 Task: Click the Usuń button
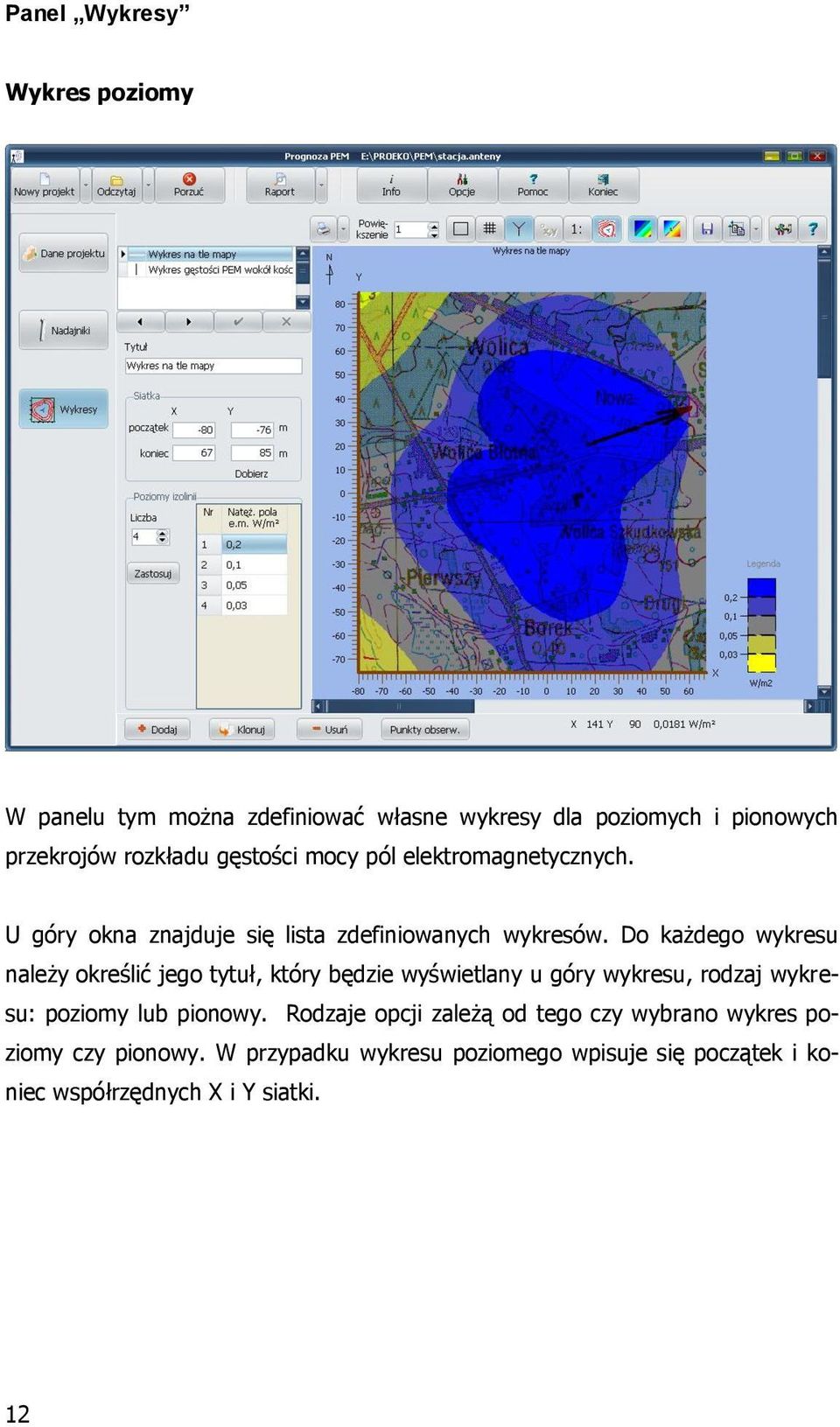[x=330, y=729]
